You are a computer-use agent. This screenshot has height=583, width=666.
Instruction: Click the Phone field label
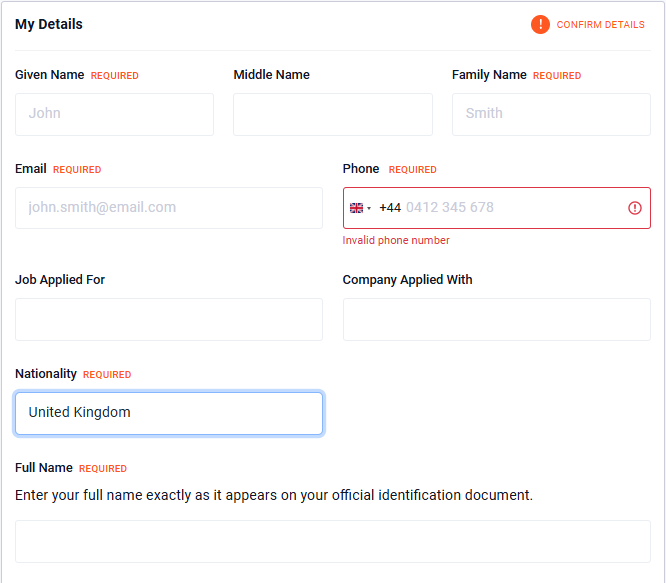[x=361, y=169]
